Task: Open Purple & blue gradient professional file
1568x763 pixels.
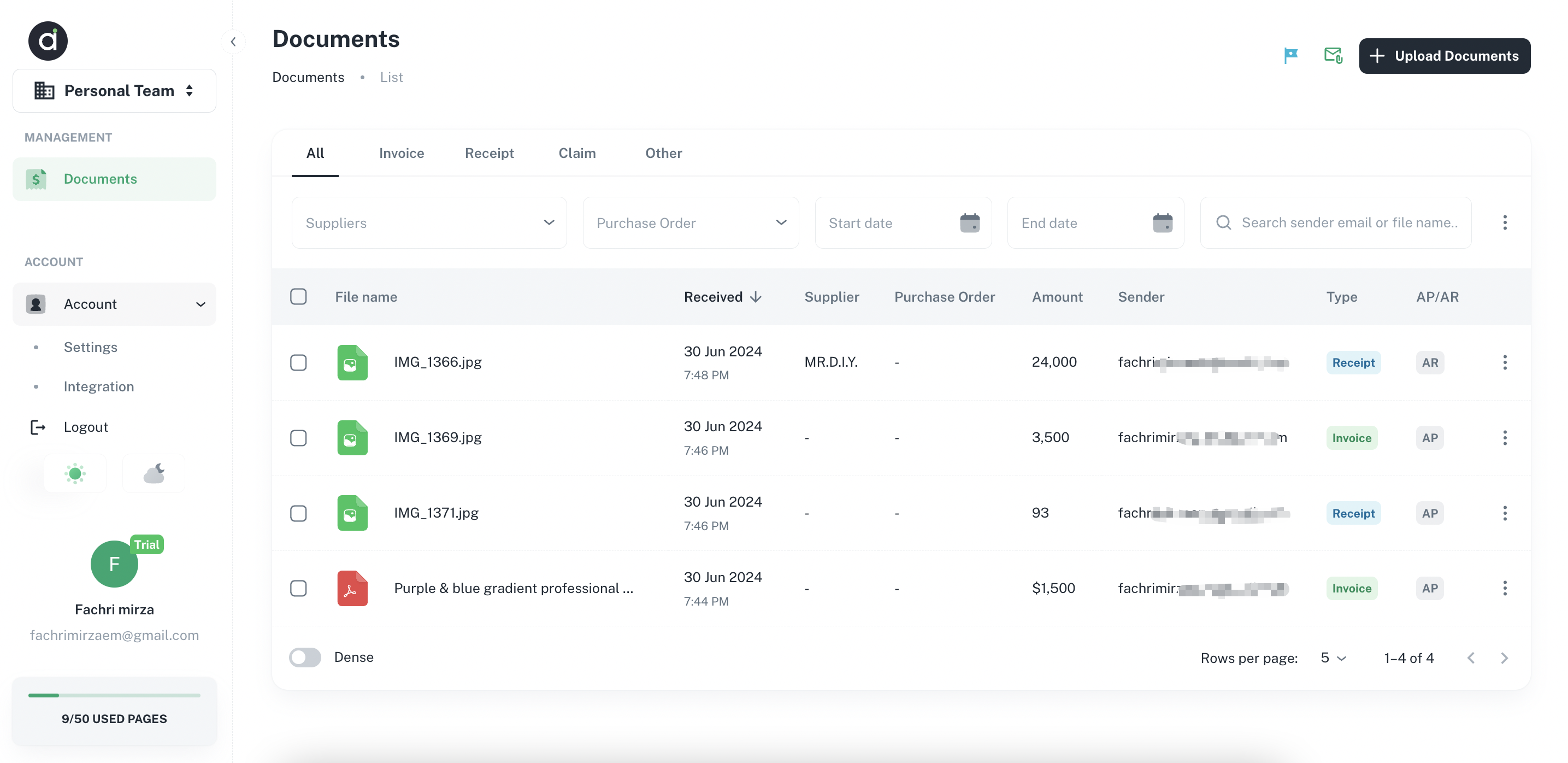Action: click(514, 588)
